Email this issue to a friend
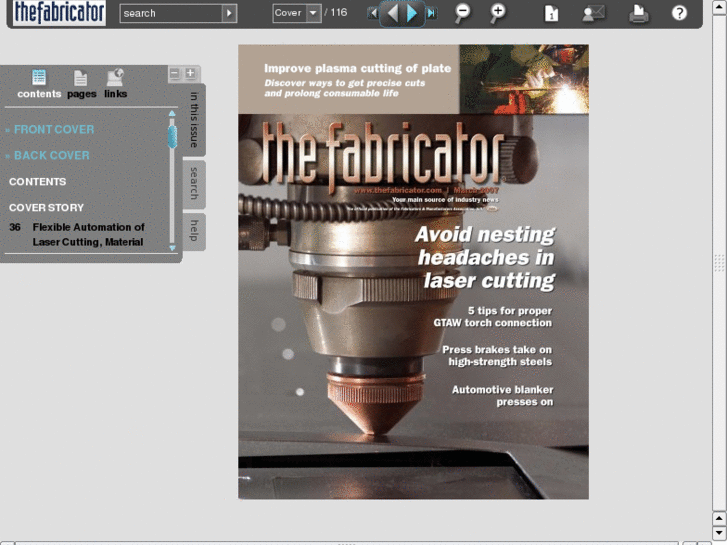The width and height of the screenshot is (727, 545). 593,13
